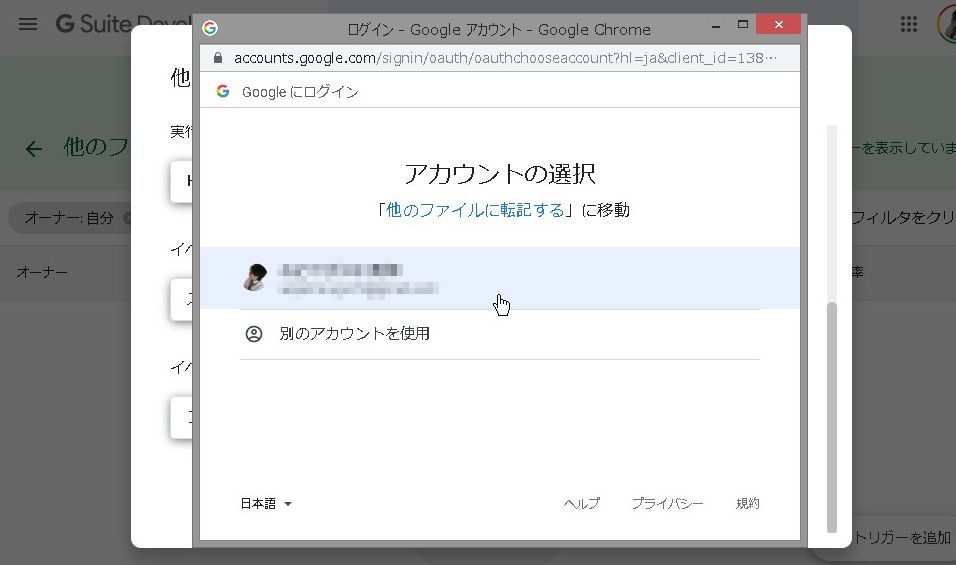This screenshot has width=956, height=565.
Task: Open the ヘルプ link
Action: 581,504
